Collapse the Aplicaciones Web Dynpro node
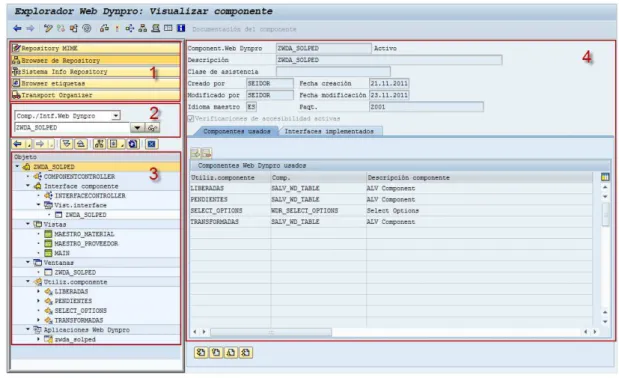Screen dimensions: 619x378 click(28, 329)
